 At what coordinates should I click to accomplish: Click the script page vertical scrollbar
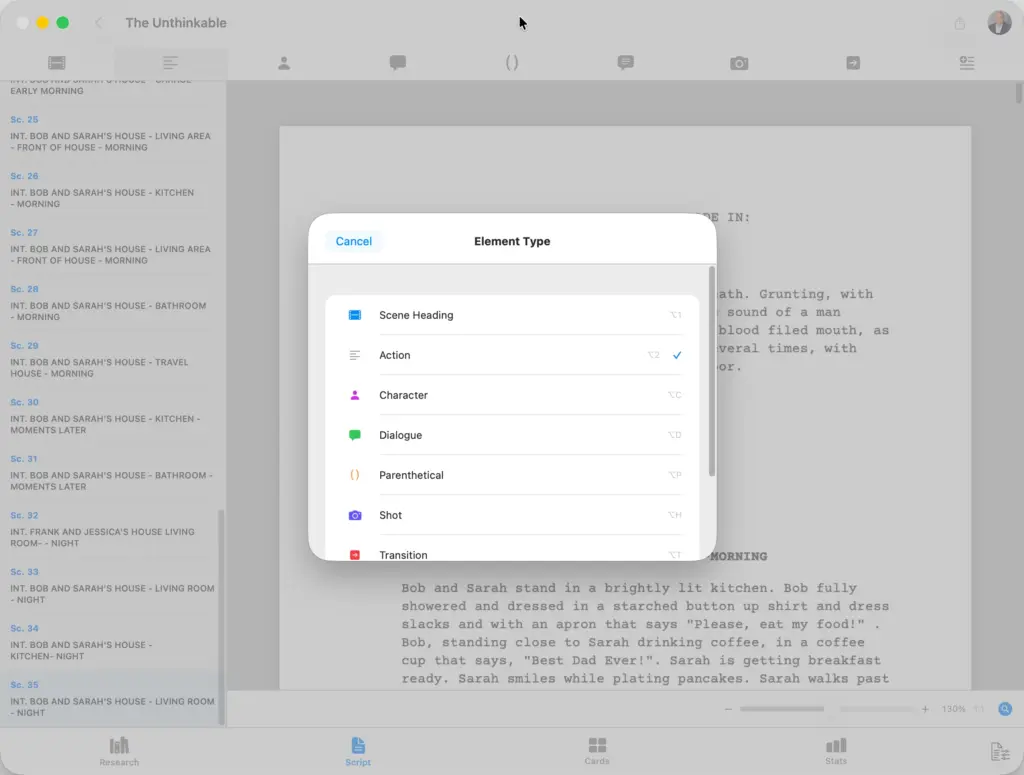[x=1019, y=93]
